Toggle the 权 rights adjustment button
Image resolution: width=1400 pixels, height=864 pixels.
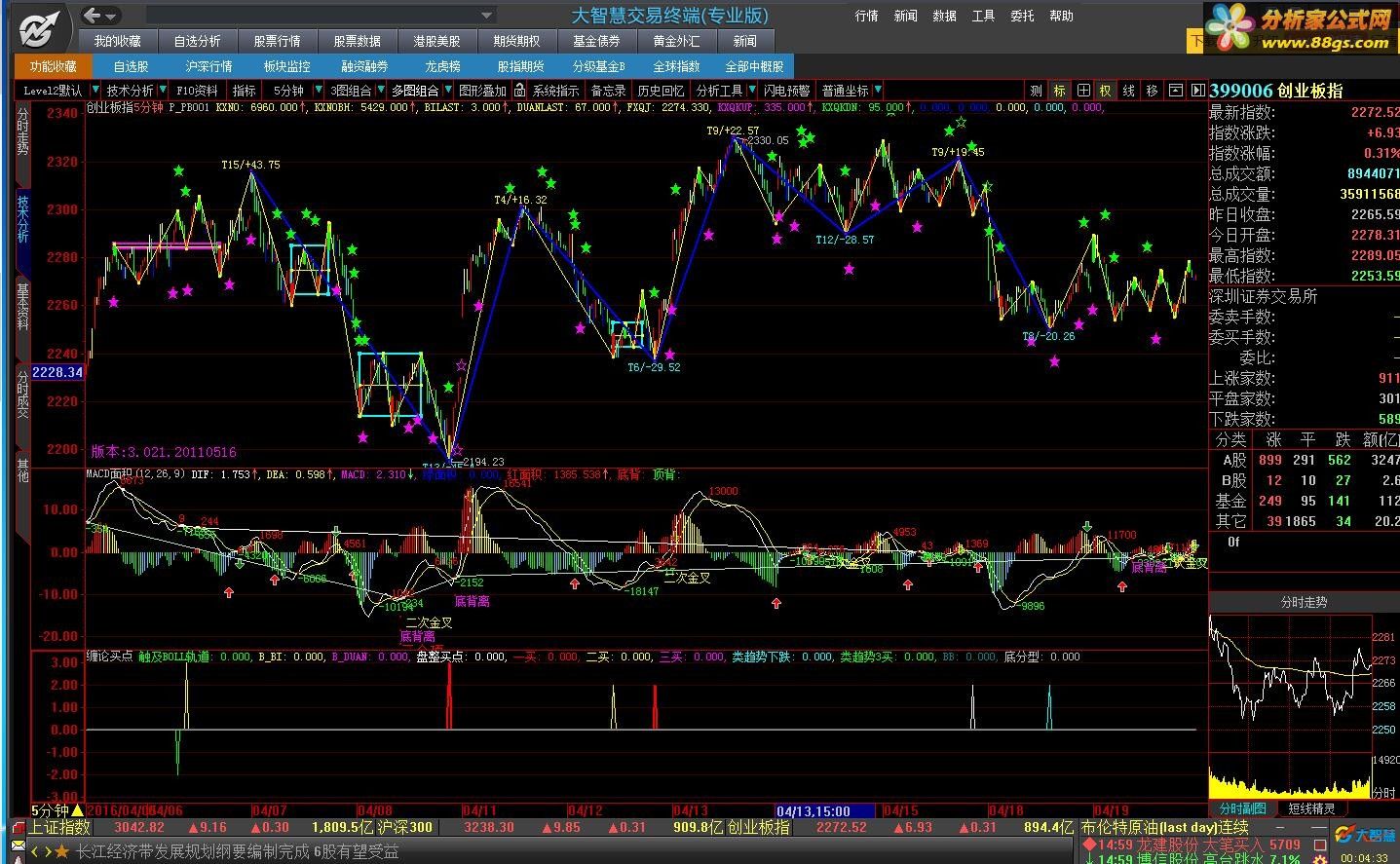click(x=1106, y=91)
